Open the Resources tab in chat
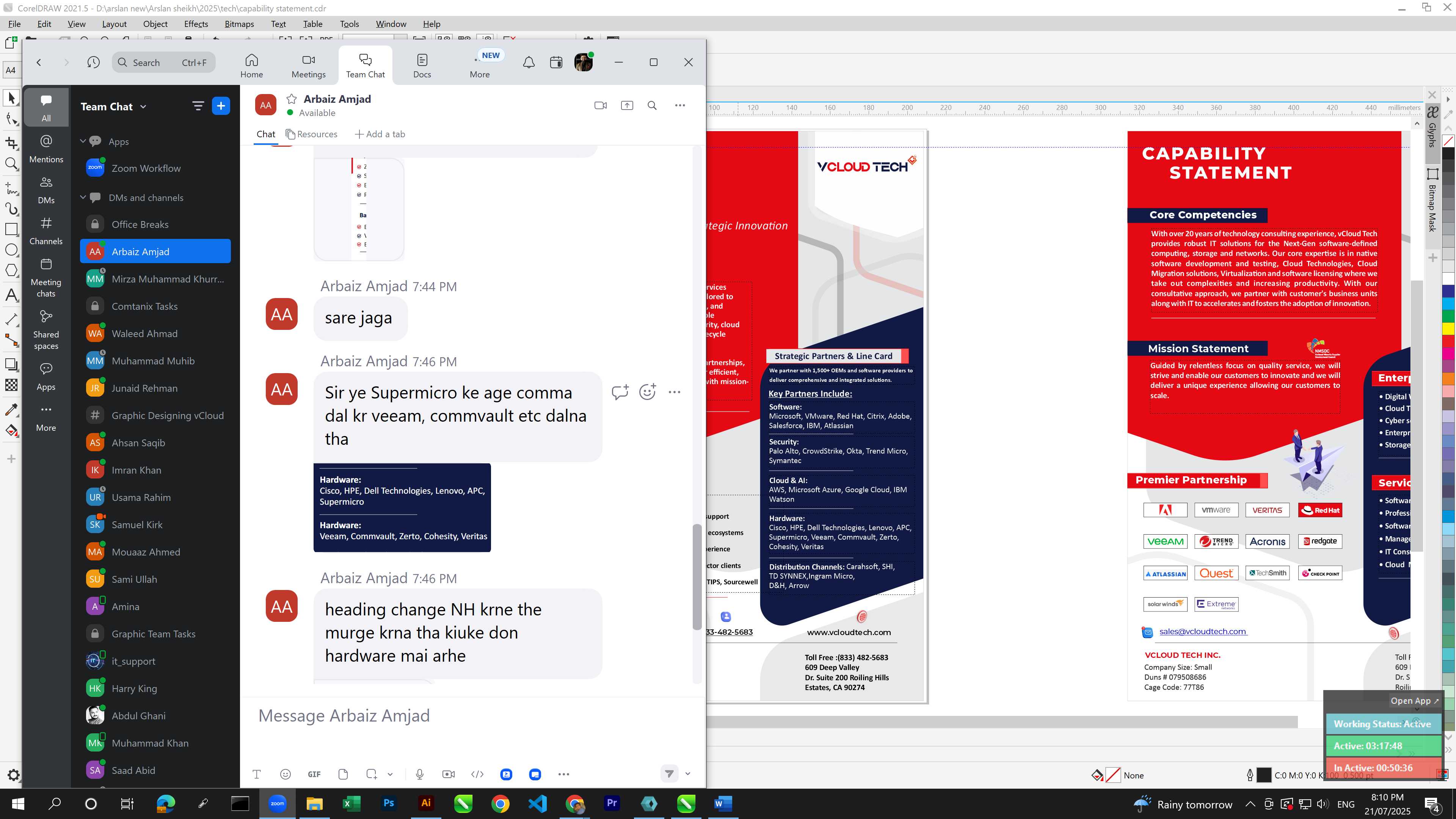Viewport: 1456px width, 819px height. (x=311, y=134)
